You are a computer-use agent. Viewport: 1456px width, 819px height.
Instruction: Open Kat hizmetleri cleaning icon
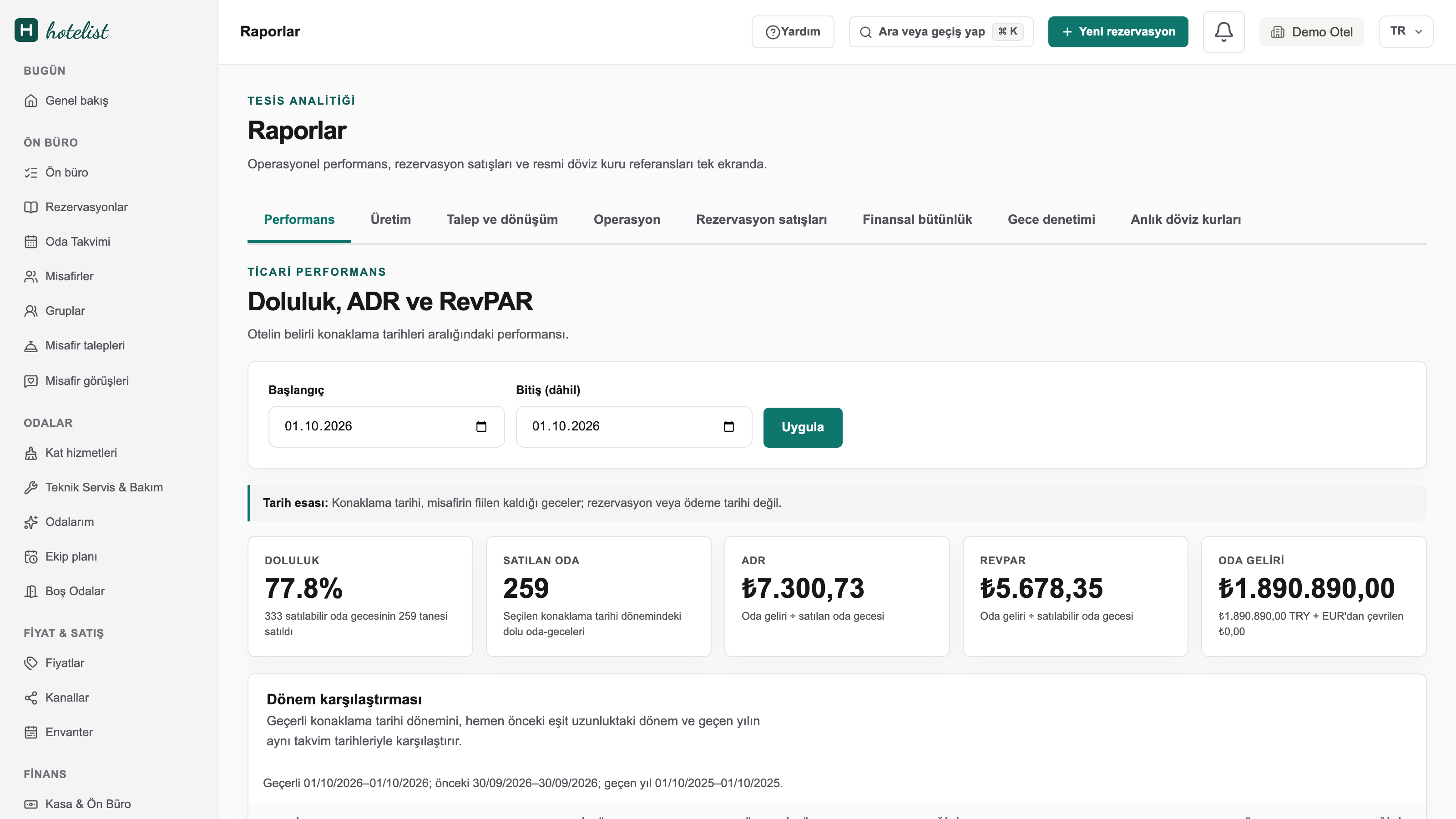pyautogui.click(x=30, y=453)
